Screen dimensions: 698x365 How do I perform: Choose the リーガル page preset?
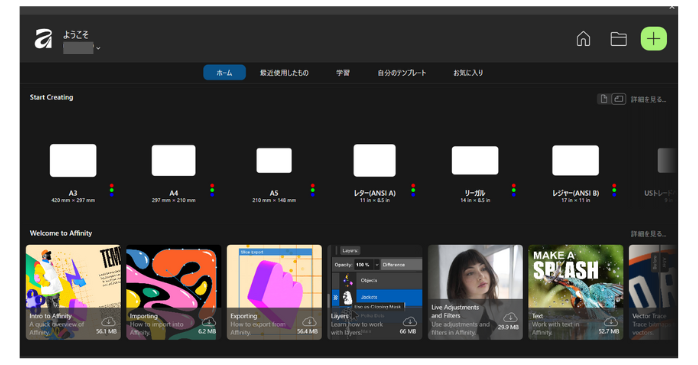click(x=475, y=160)
